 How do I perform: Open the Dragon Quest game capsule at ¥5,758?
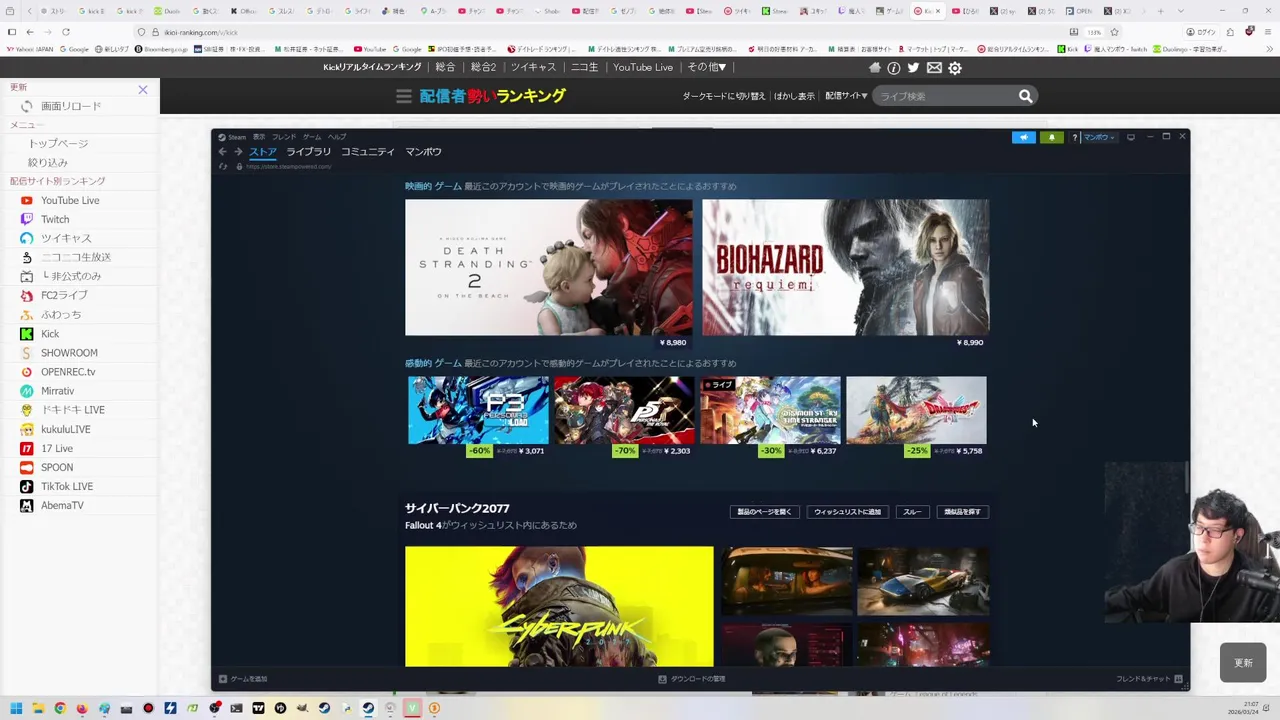pyautogui.click(x=916, y=410)
